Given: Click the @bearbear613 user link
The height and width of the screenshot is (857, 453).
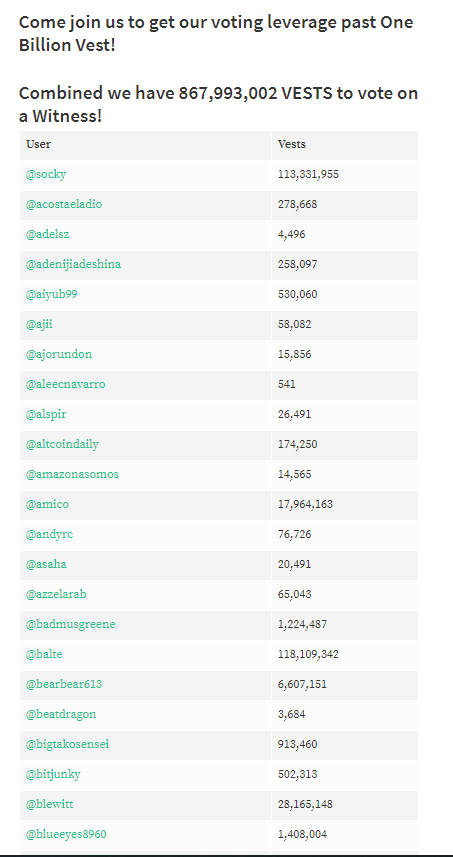Looking at the screenshot, I should pos(64,684).
